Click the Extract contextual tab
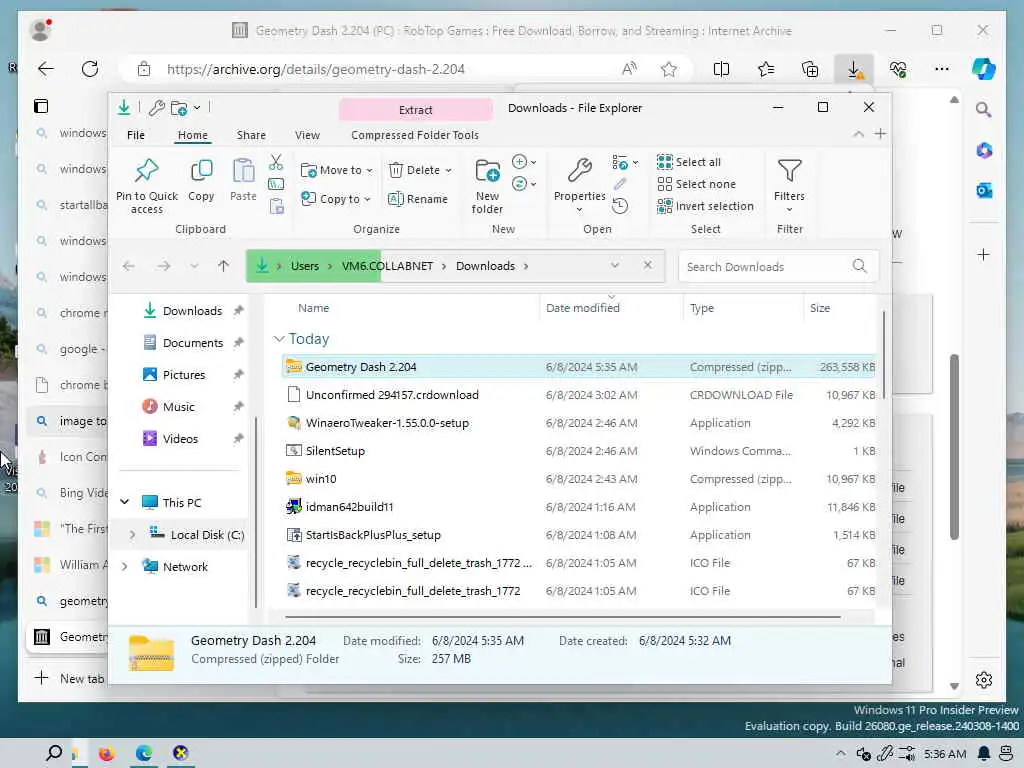The width and height of the screenshot is (1024, 768). pos(416,110)
